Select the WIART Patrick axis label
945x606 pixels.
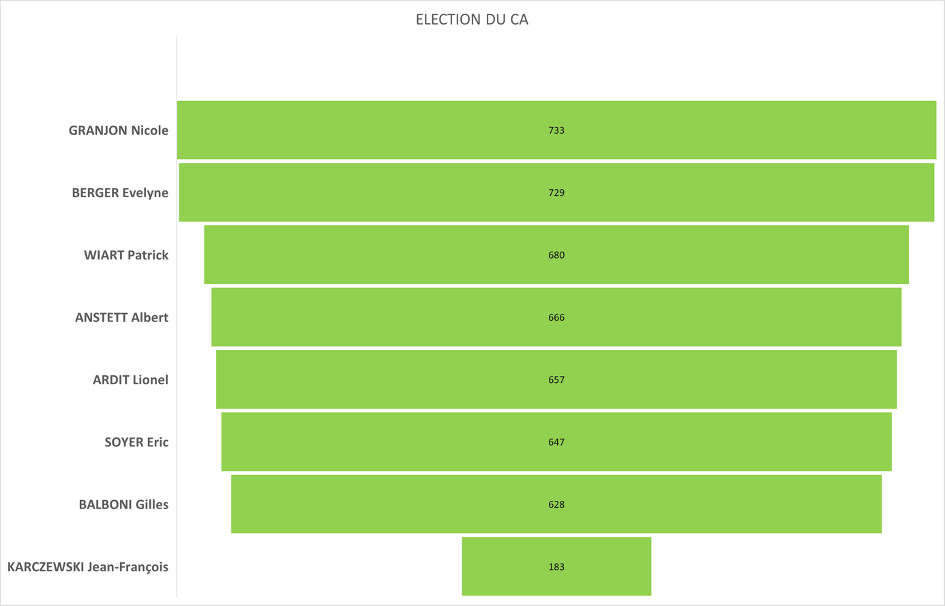[126, 255]
